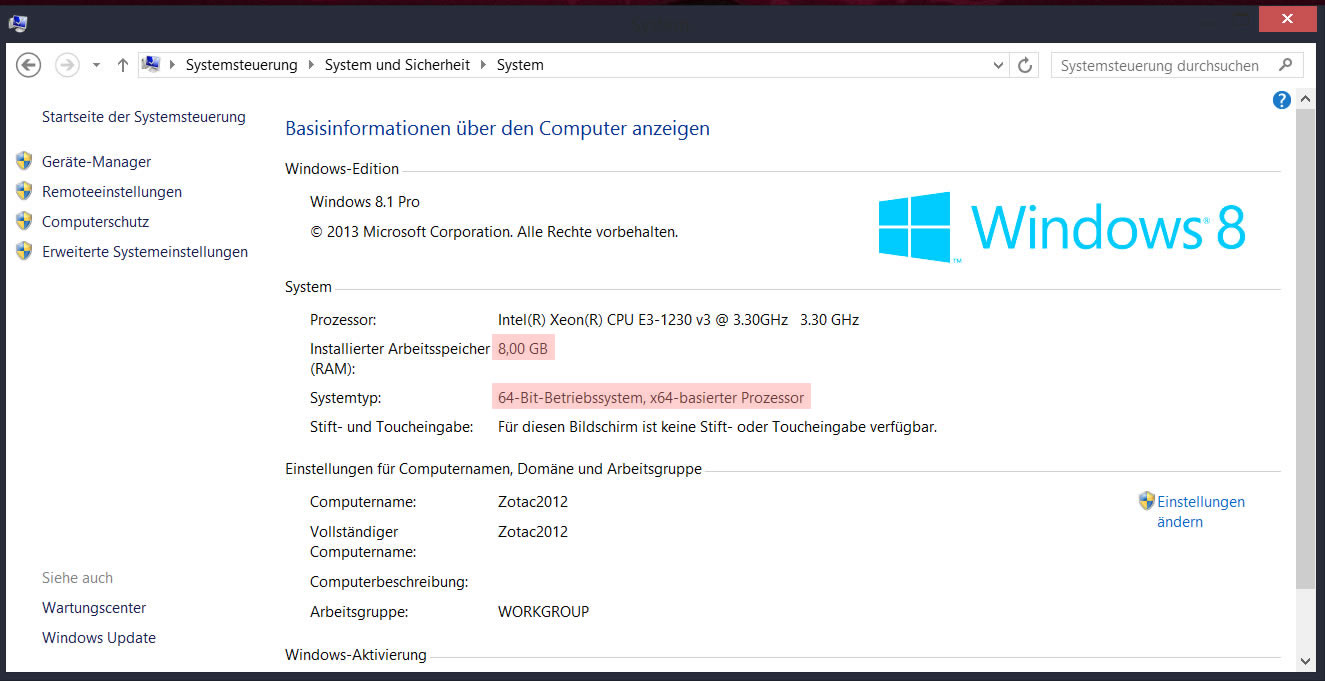Open Erweiterte Systemeinstellungen
1325x681 pixels.
click(x=145, y=252)
